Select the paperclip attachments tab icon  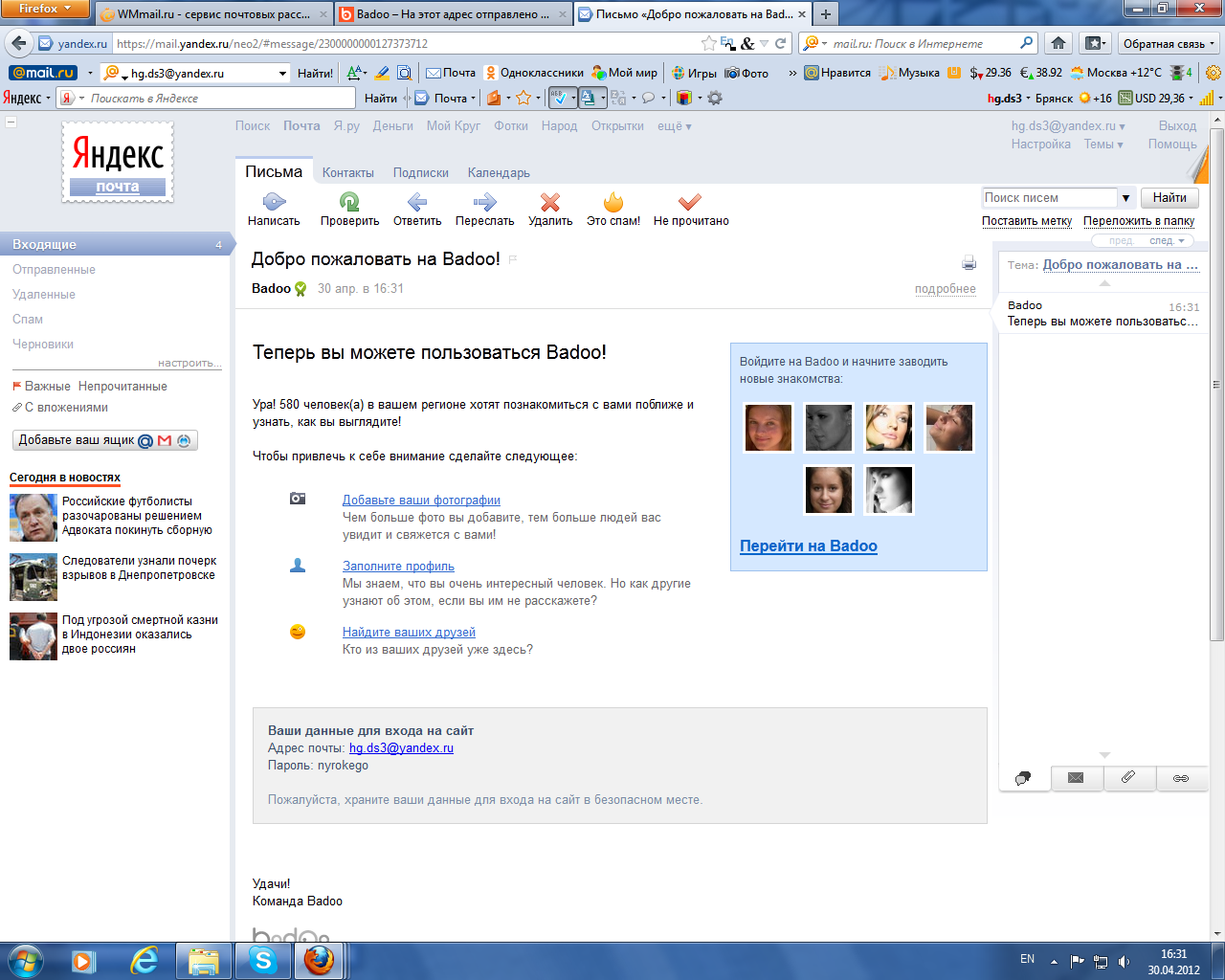[x=1128, y=778]
